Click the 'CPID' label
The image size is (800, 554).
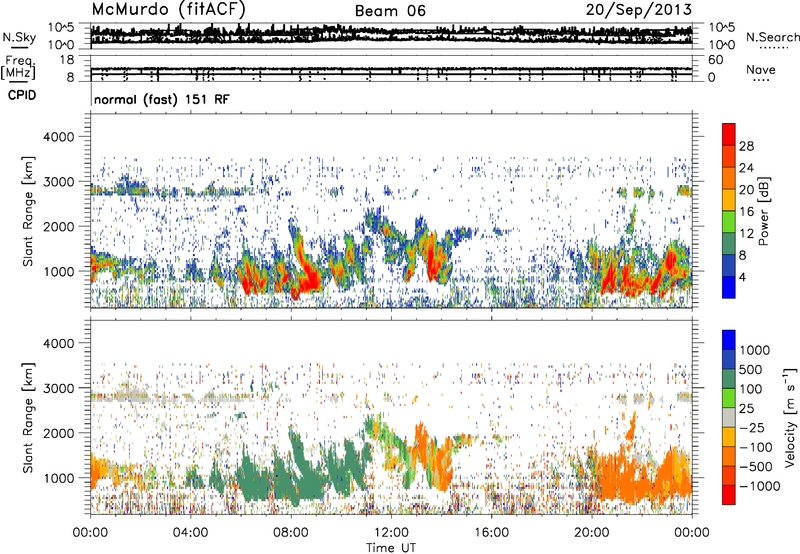pyautogui.click(x=22, y=95)
